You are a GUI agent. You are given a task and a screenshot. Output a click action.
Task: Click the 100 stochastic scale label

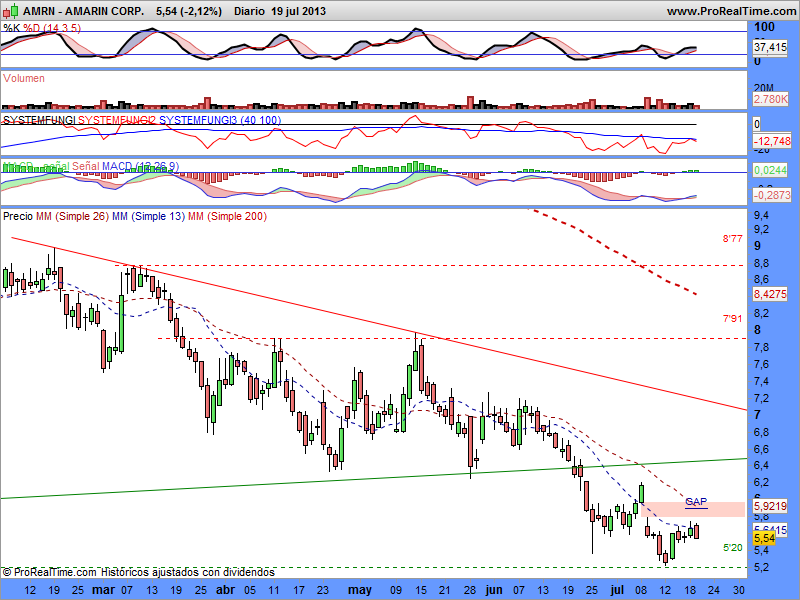pyautogui.click(x=764, y=27)
